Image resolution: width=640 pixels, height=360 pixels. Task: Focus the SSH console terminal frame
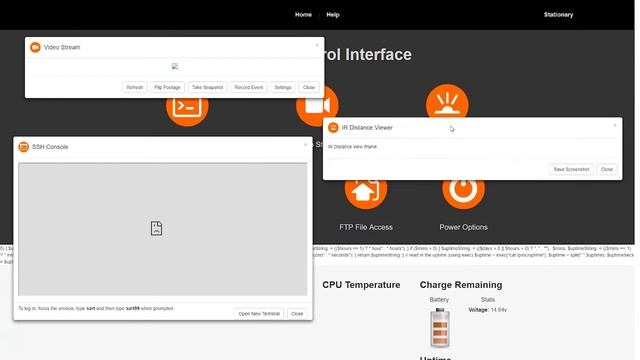click(162, 229)
